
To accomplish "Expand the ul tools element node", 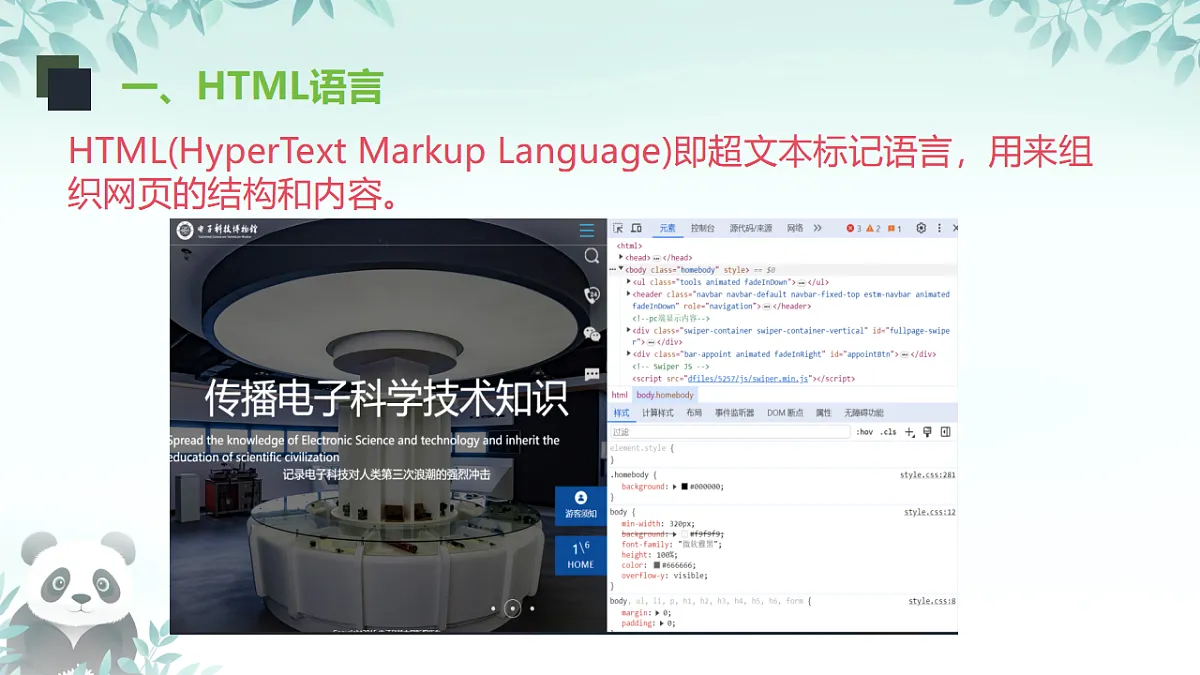I will [x=629, y=282].
